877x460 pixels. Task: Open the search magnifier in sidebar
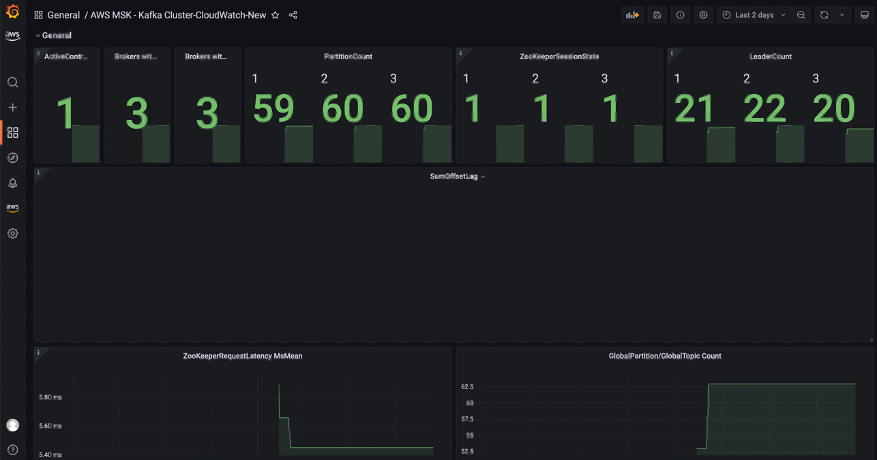(x=13, y=82)
